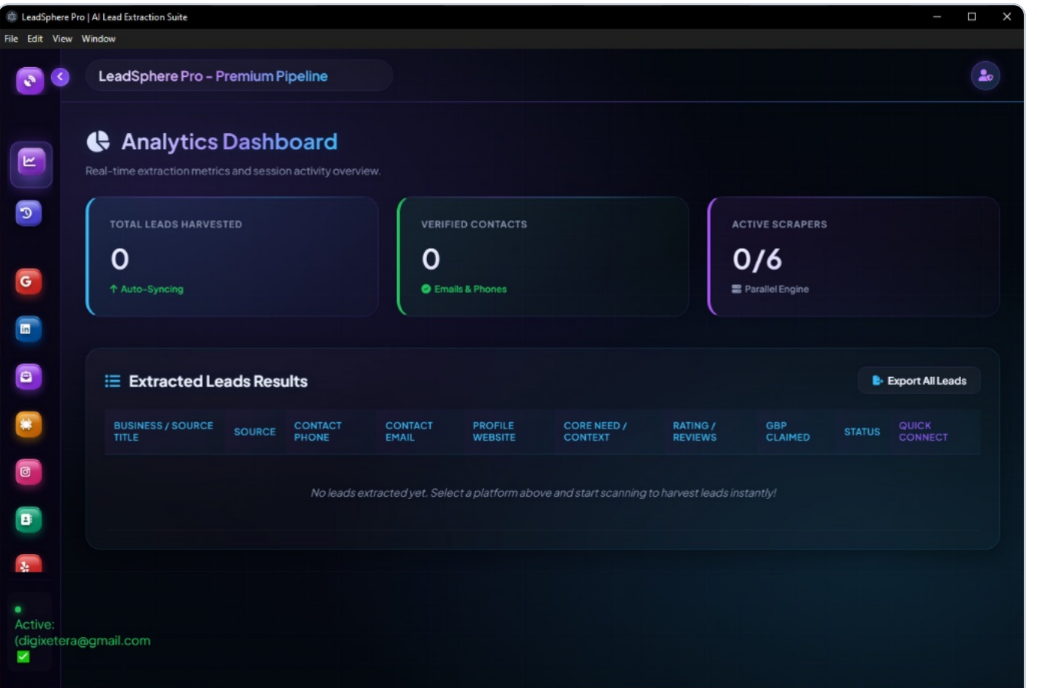Image resolution: width=1037 pixels, height=688 pixels.
Task: Click the Auto-Syncing status text
Action: [151, 289]
